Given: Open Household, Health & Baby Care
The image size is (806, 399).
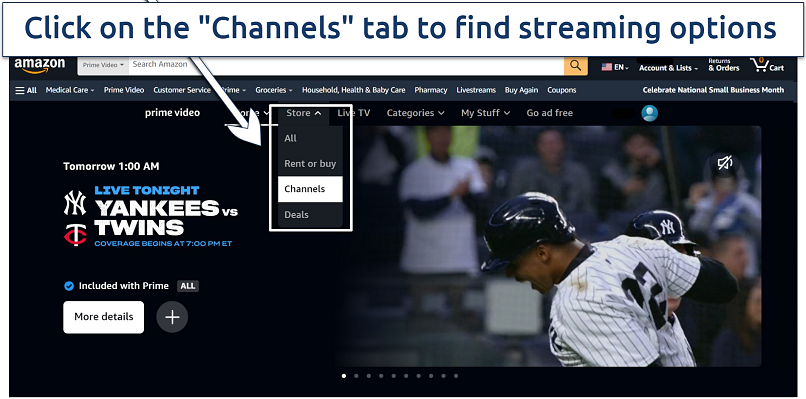Looking at the screenshot, I should (x=354, y=90).
